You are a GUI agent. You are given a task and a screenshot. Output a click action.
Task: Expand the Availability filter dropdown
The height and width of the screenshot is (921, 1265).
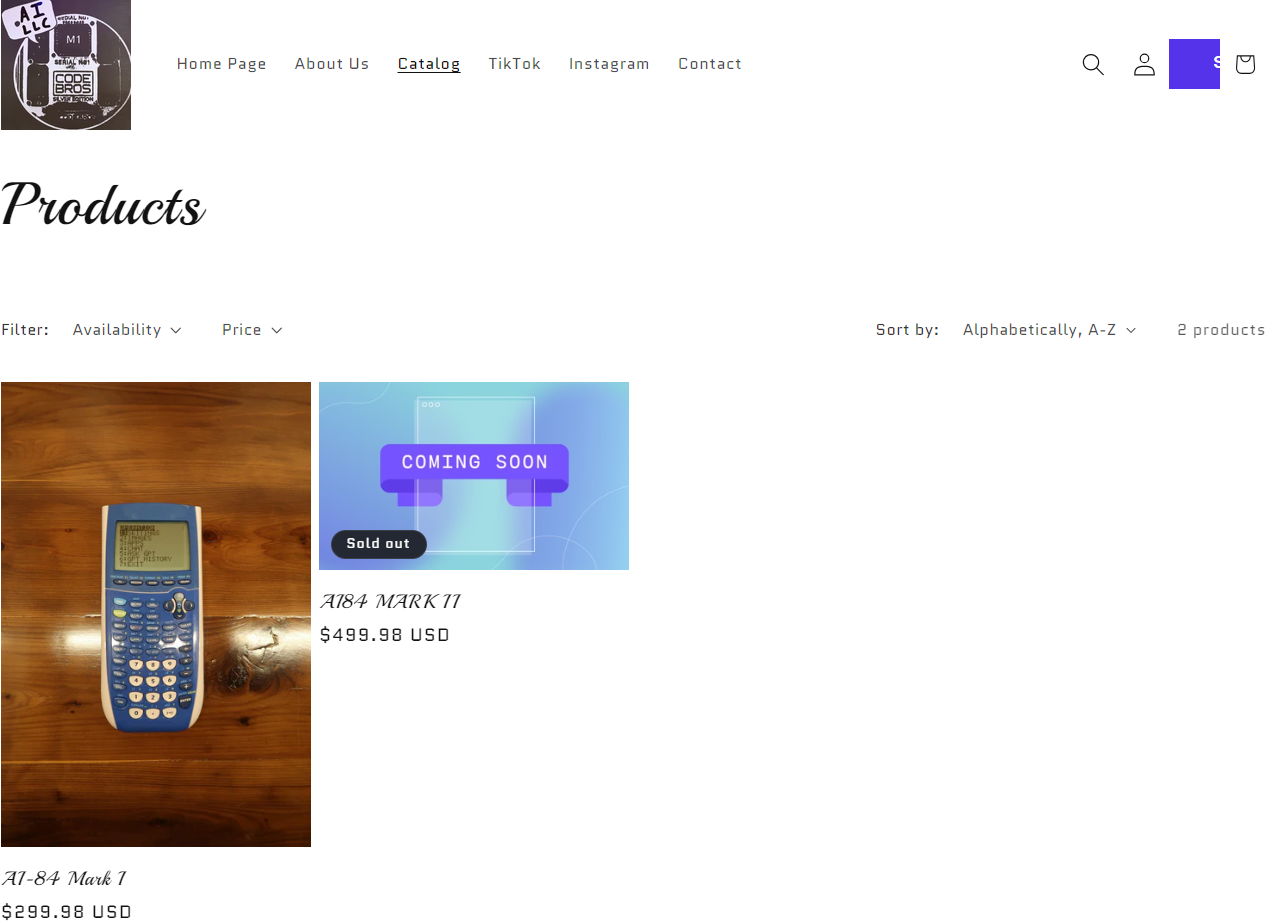[127, 330]
